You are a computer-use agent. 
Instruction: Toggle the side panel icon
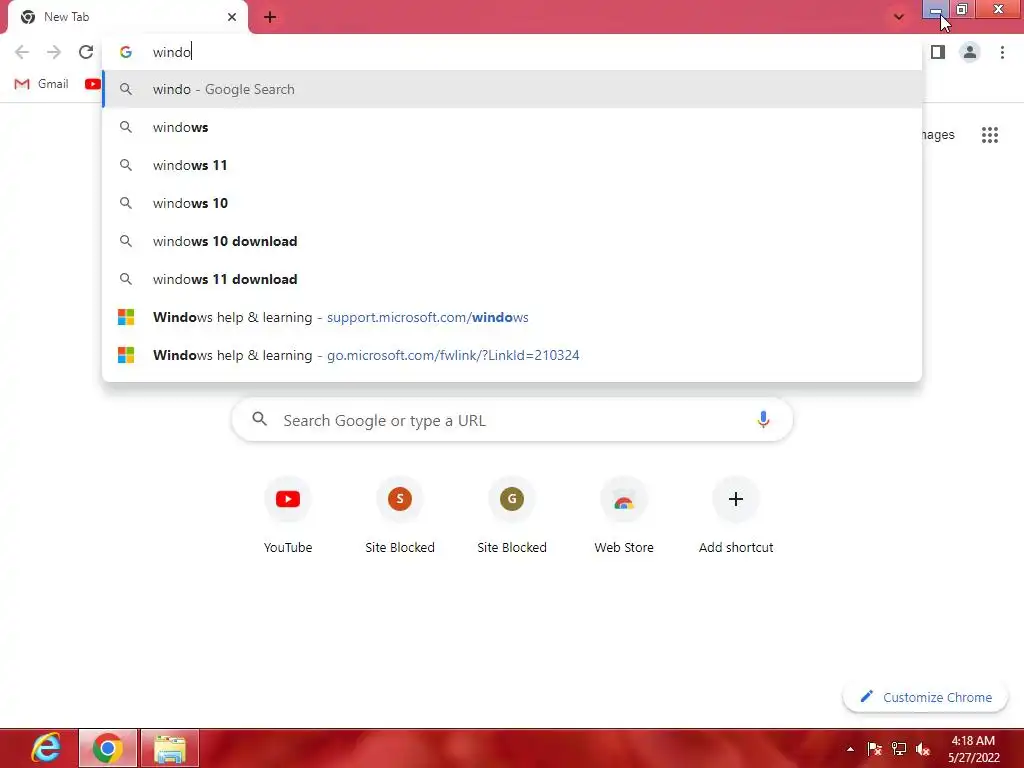click(x=938, y=52)
